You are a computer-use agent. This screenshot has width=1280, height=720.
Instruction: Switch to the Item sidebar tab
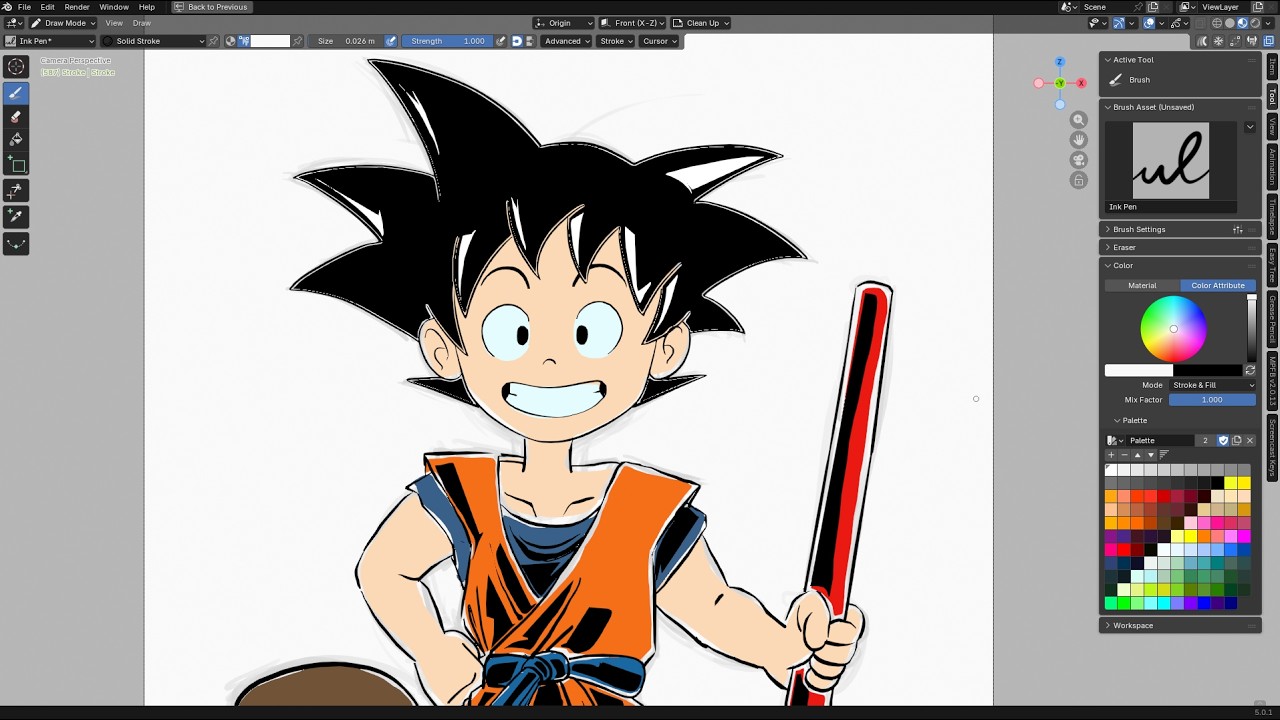tap(1273, 66)
